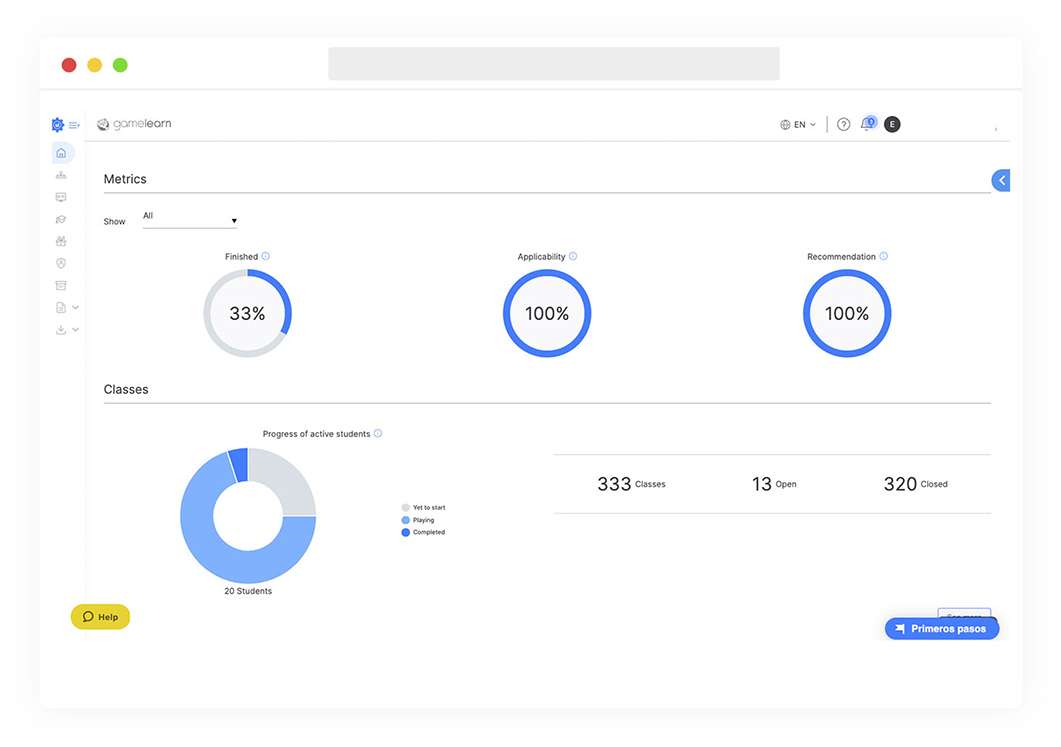This screenshot has height=747, width=1061.
Task: Click the Primeros pasos button
Action: pos(941,629)
